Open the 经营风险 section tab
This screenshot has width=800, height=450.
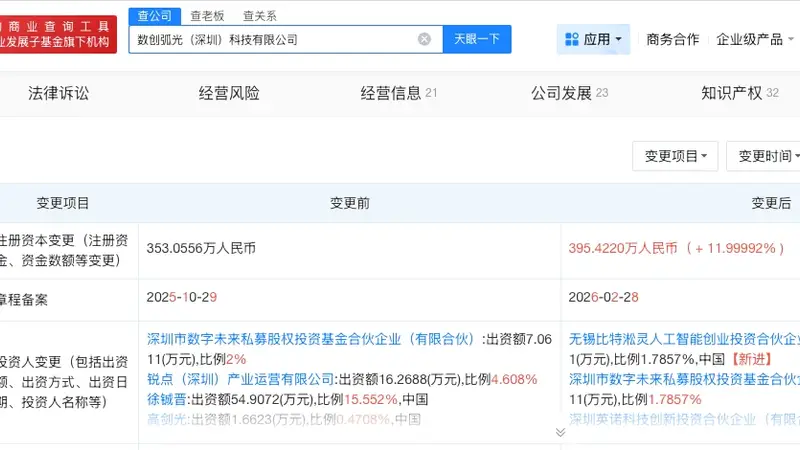229,93
